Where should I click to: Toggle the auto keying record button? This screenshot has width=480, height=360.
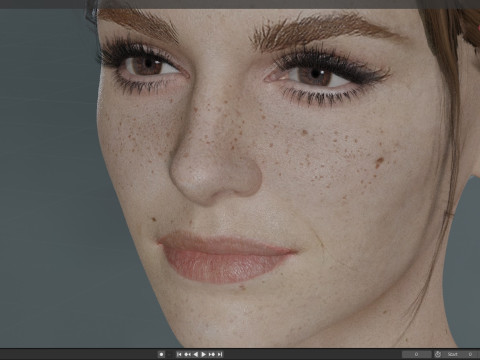161,354
